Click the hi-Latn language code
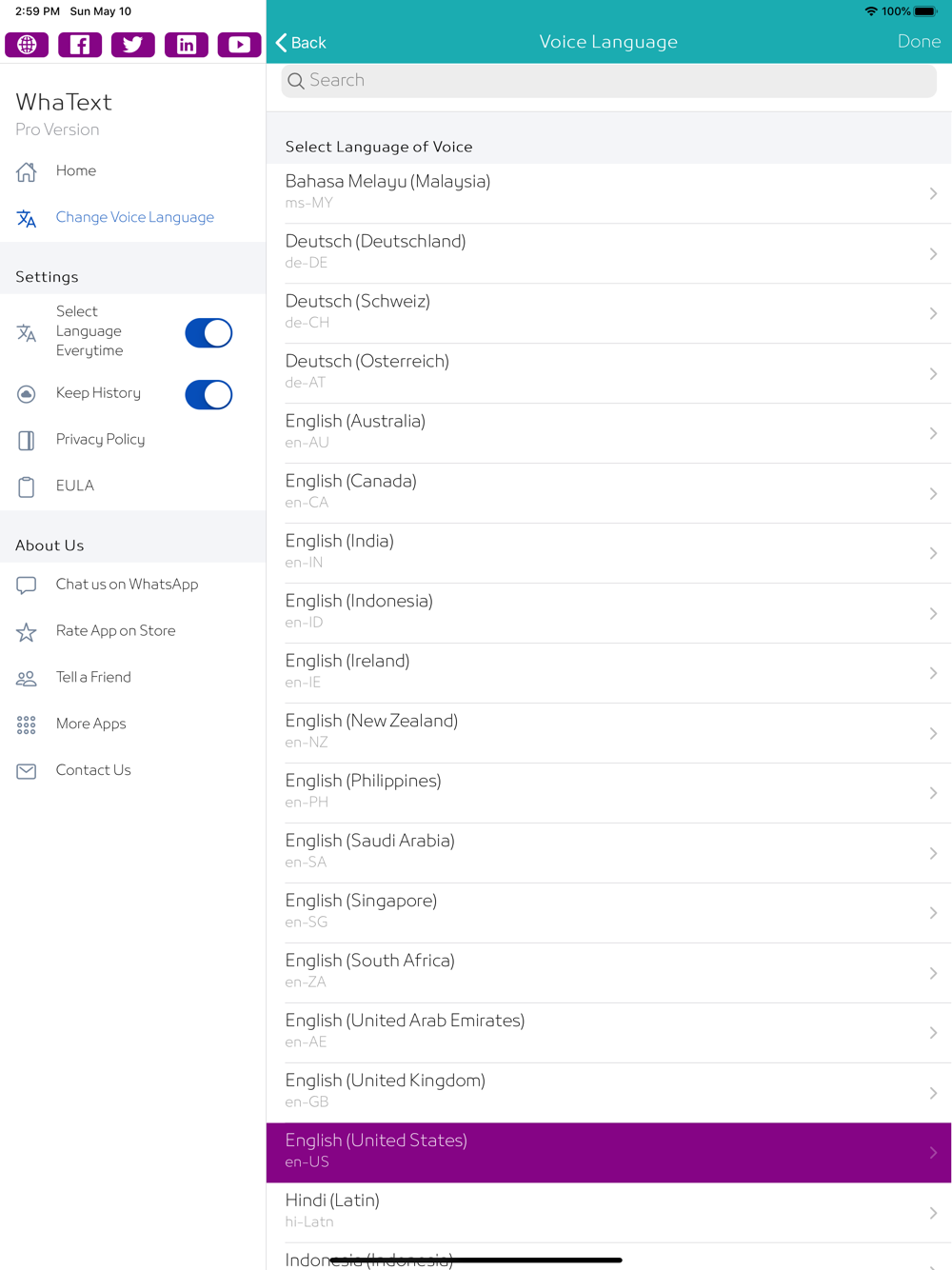This screenshot has width=952, height=1270. (x=309, y=1222)
